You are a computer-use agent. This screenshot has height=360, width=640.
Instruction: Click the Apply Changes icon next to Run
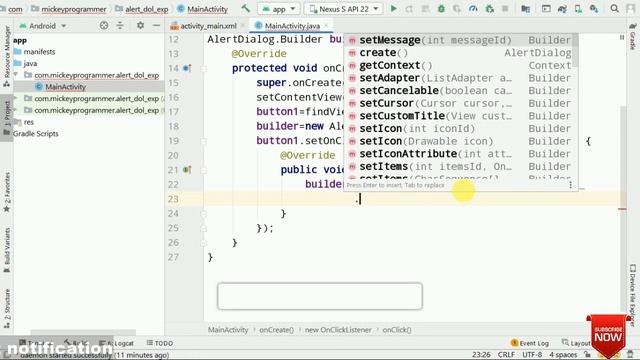coord(409,9)
